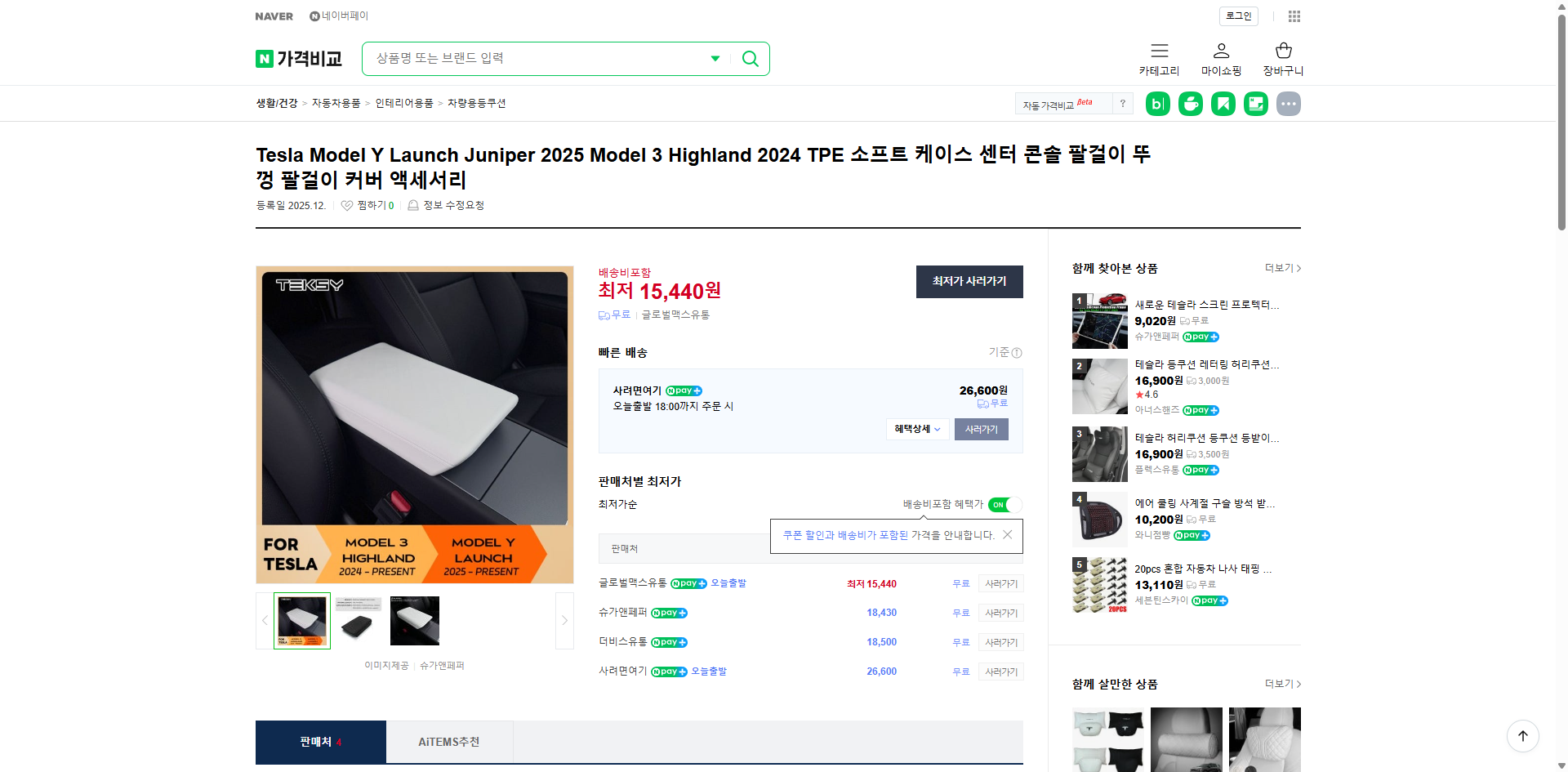
Task: Select the second product image thumbnail
Action: [x=358, y=620]
